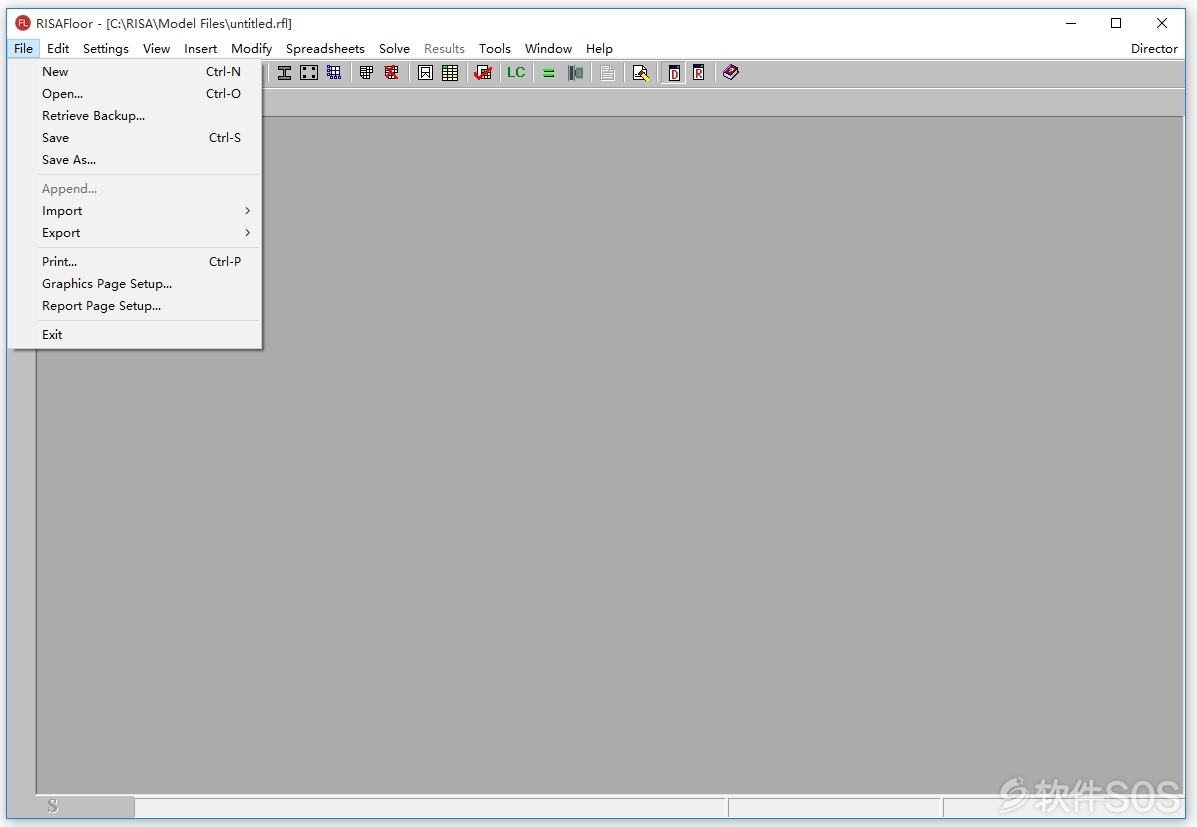Click the blue dotted grid toolbar icon

334,73
